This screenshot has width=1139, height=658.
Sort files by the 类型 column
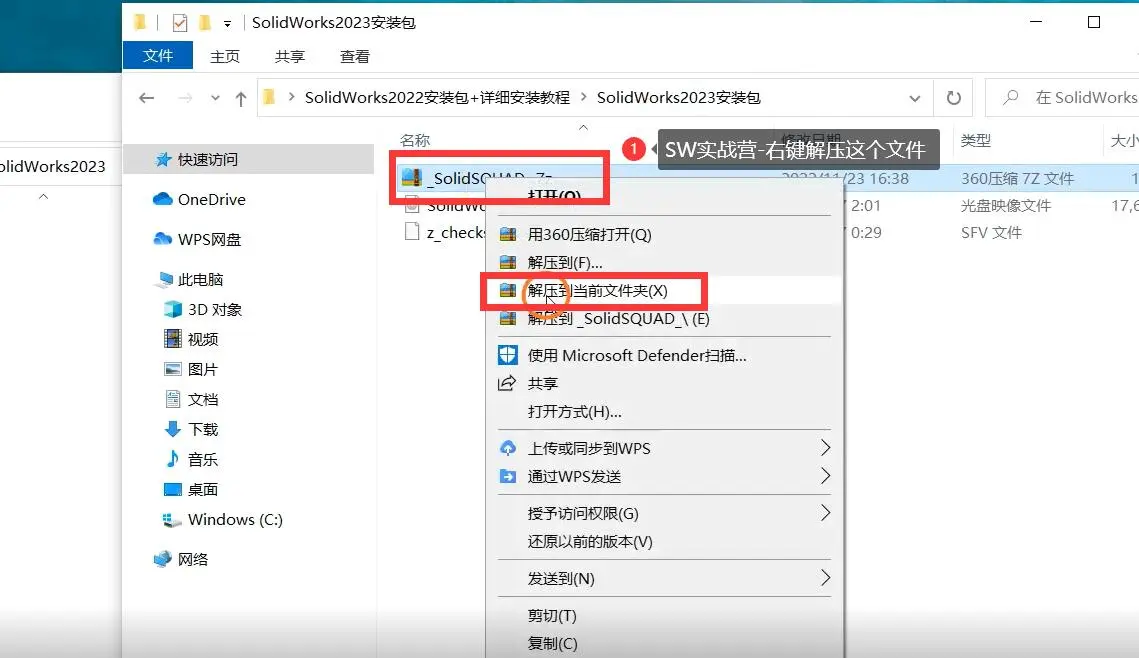[x=976, y=140]
